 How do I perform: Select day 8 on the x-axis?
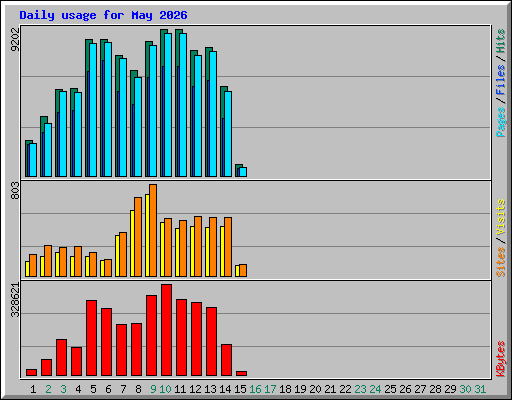point(138,389)
